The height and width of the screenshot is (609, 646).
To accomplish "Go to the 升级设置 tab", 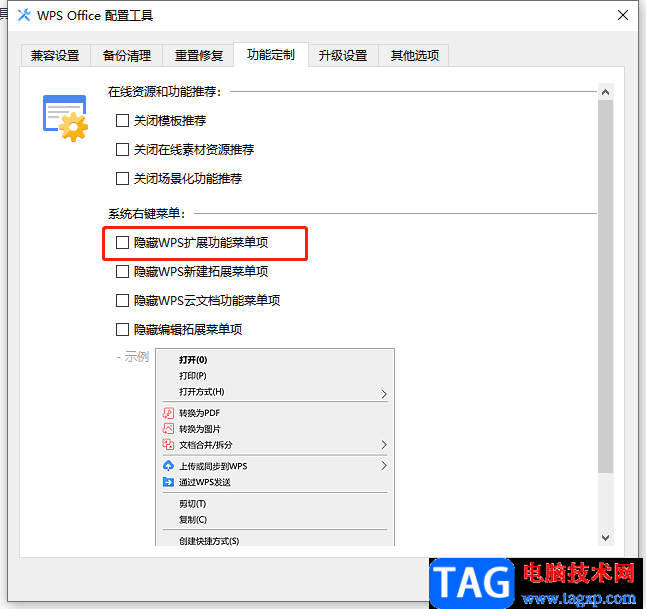I will pyautogui.click(x=343, y=55).
